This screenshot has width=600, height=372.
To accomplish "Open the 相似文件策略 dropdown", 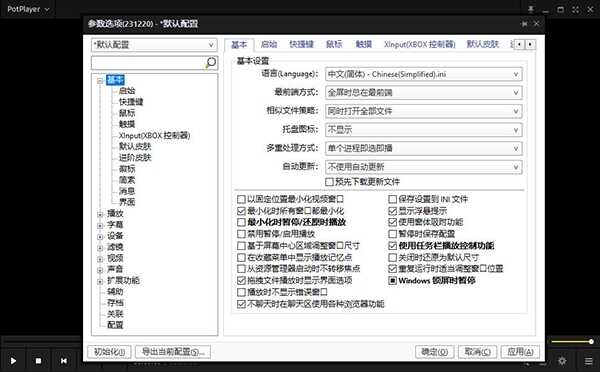I will (424, 111).
